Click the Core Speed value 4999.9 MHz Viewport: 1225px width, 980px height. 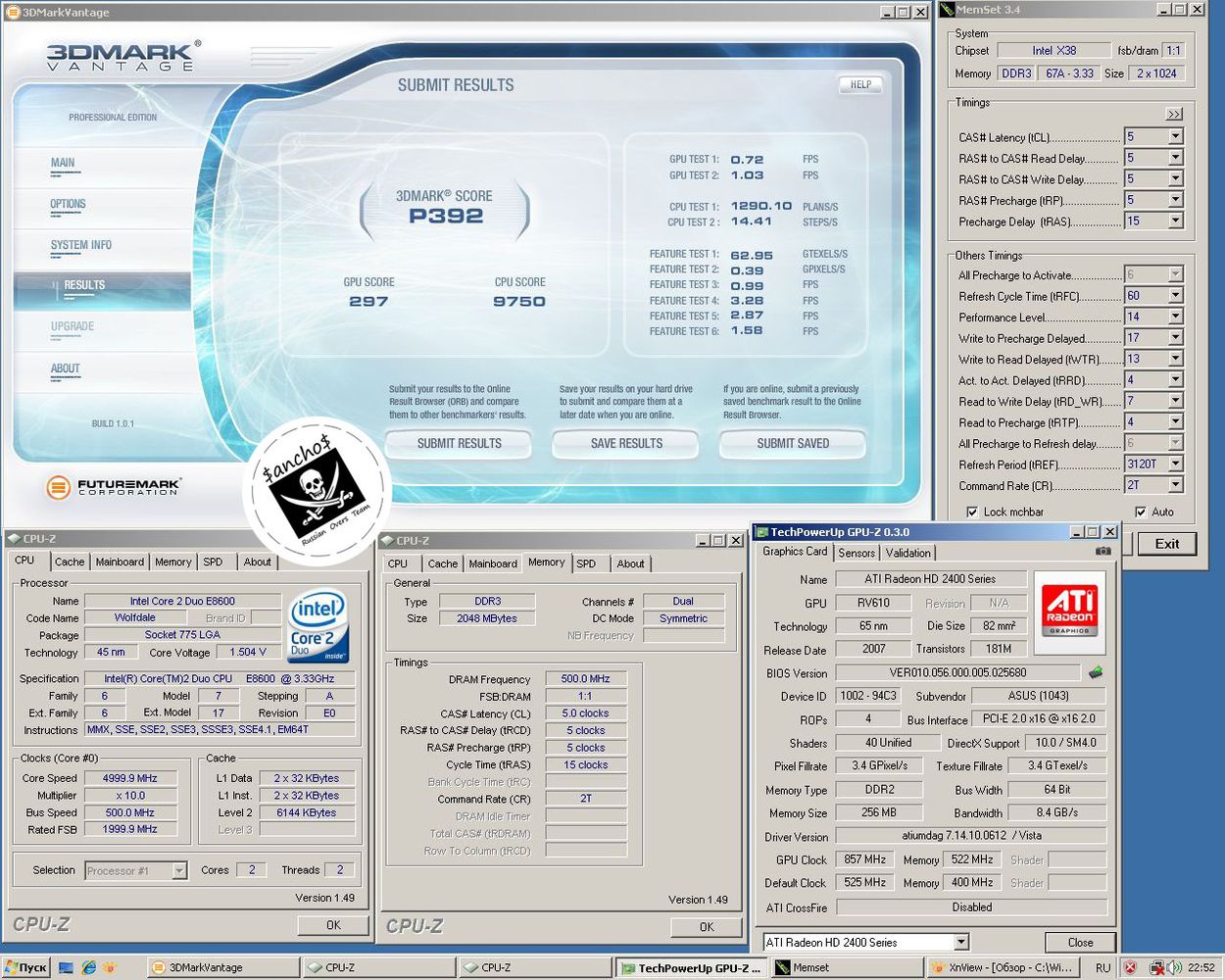coord(130,778)
